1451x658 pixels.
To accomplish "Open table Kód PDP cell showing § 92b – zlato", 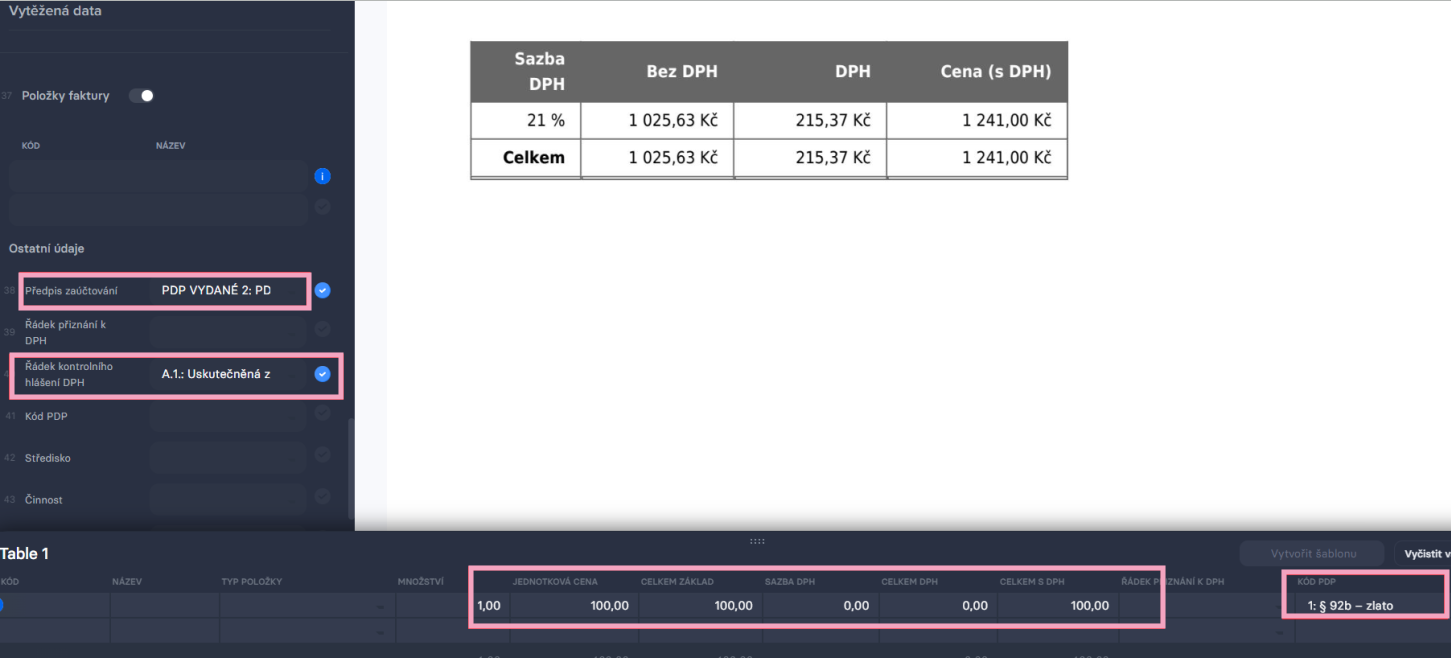I will [x=1363, y=605].
